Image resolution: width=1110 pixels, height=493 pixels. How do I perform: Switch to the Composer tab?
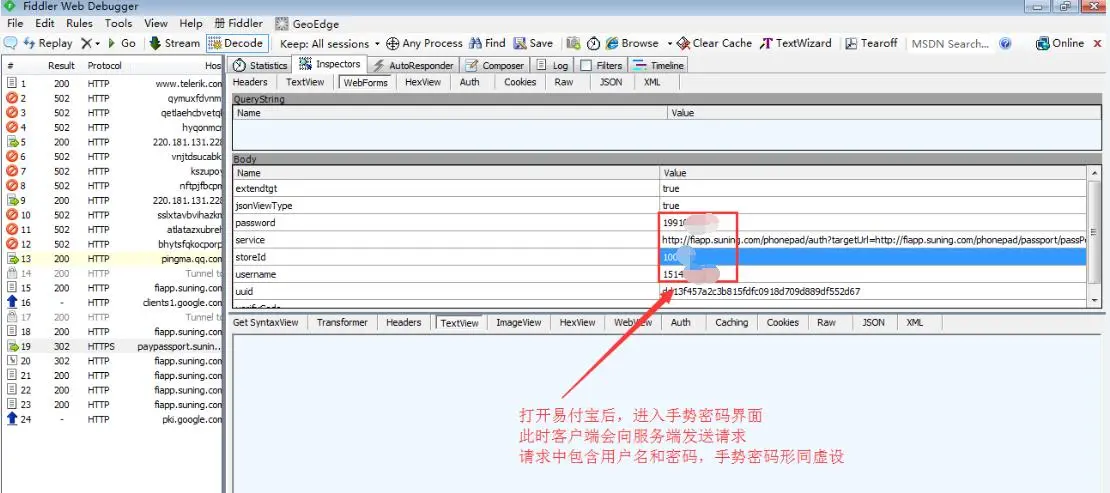[x=495, y=65]
